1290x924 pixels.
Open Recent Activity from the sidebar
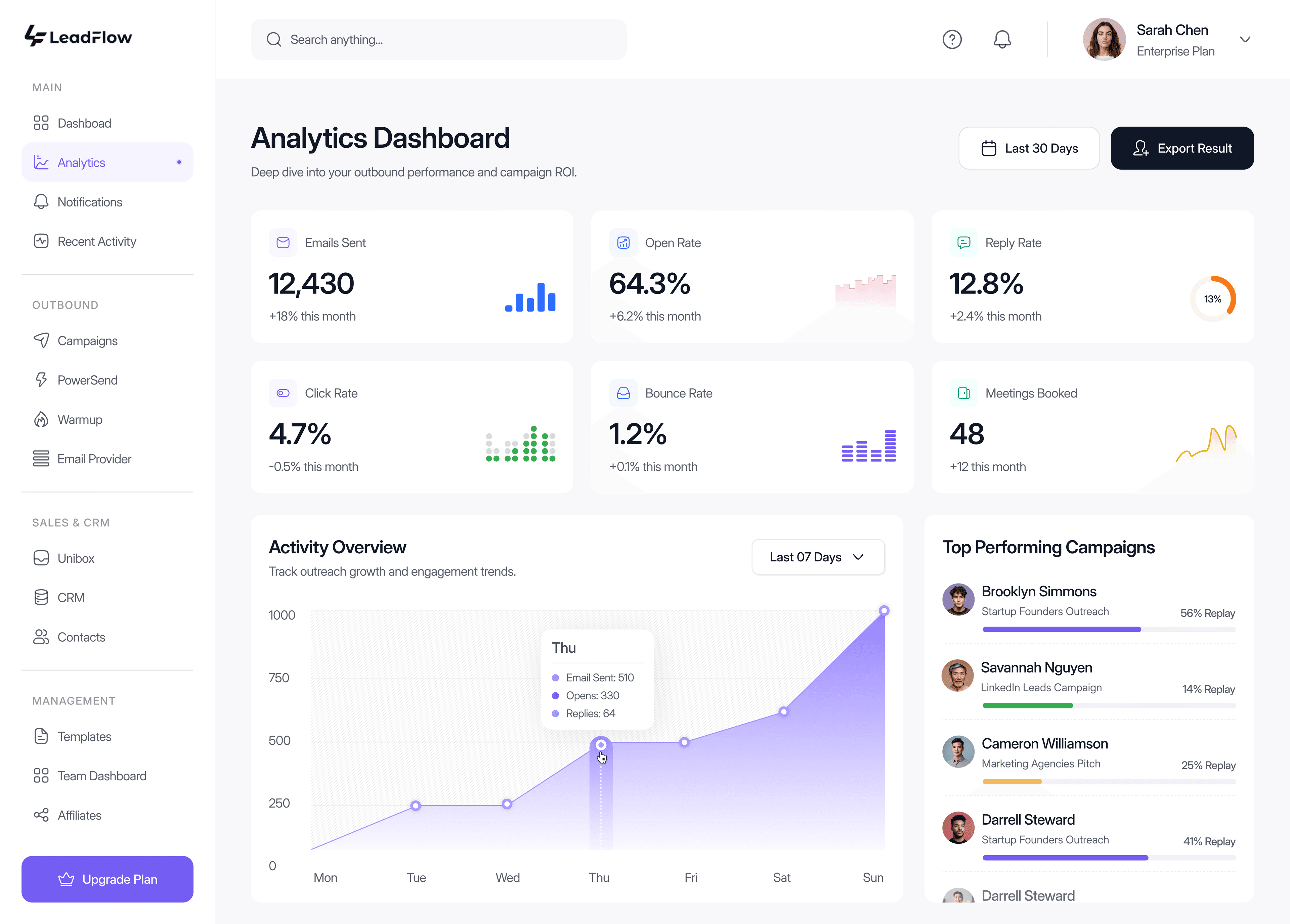click(x=97, y=241)
